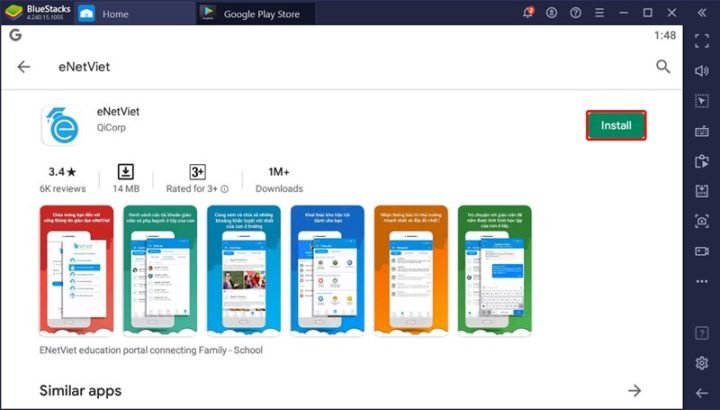Click the volume speaker icon in sidebar
The height and width of the screenshot is (410, 720).
point(702,71)
